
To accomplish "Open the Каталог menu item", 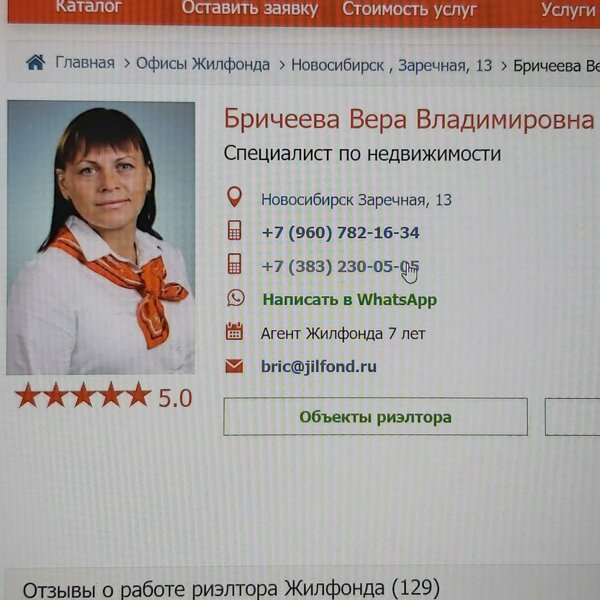I will 89,7.
